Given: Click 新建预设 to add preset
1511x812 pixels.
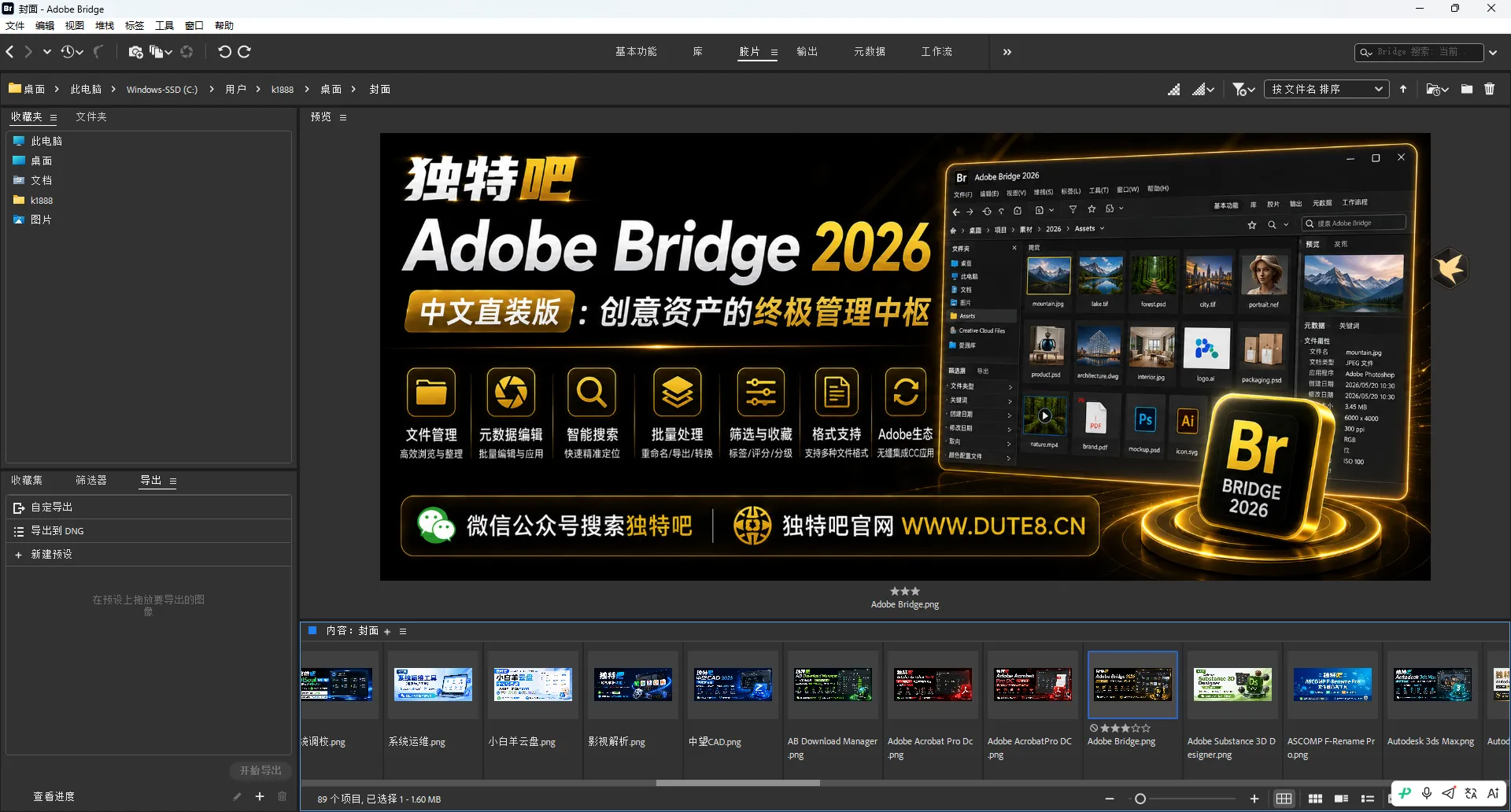Looking at the screenshot, I should 149,555.
